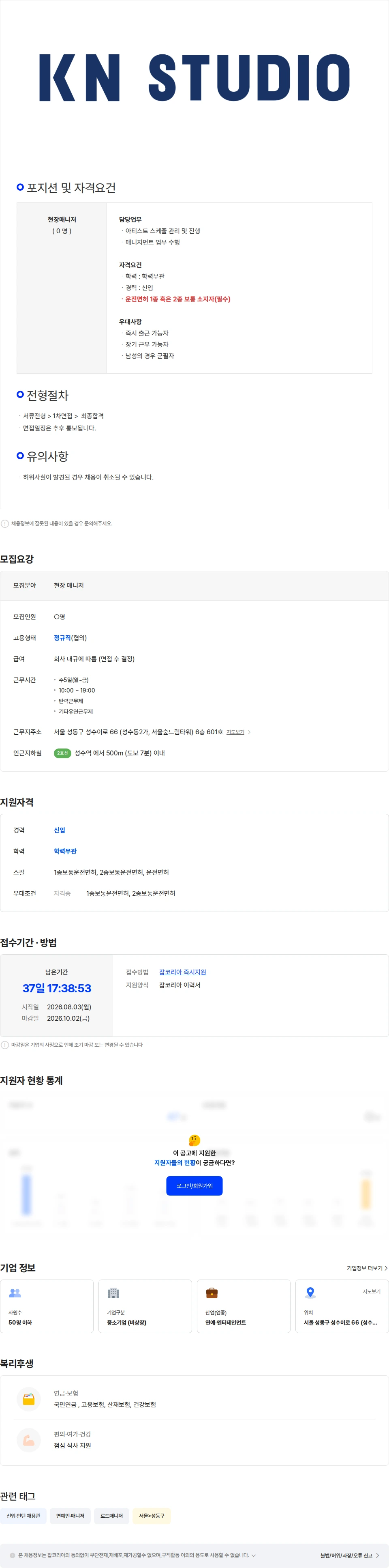Click the chevron next to 기업정보 더보기

pos(386,1268)
